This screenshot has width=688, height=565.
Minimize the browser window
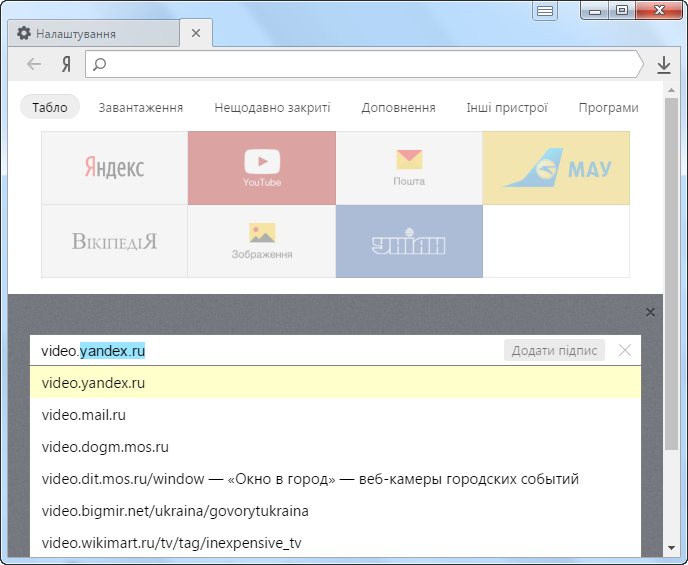tap(595, 11)
